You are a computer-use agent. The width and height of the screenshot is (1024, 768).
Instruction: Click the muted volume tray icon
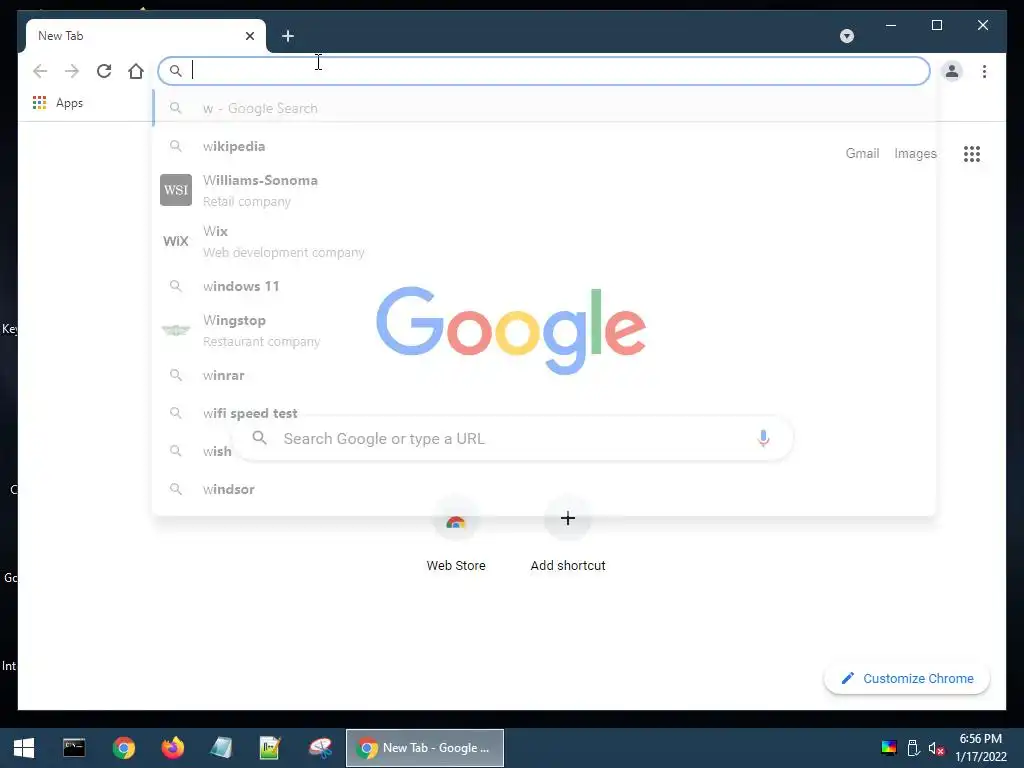[x=936, y=748]
